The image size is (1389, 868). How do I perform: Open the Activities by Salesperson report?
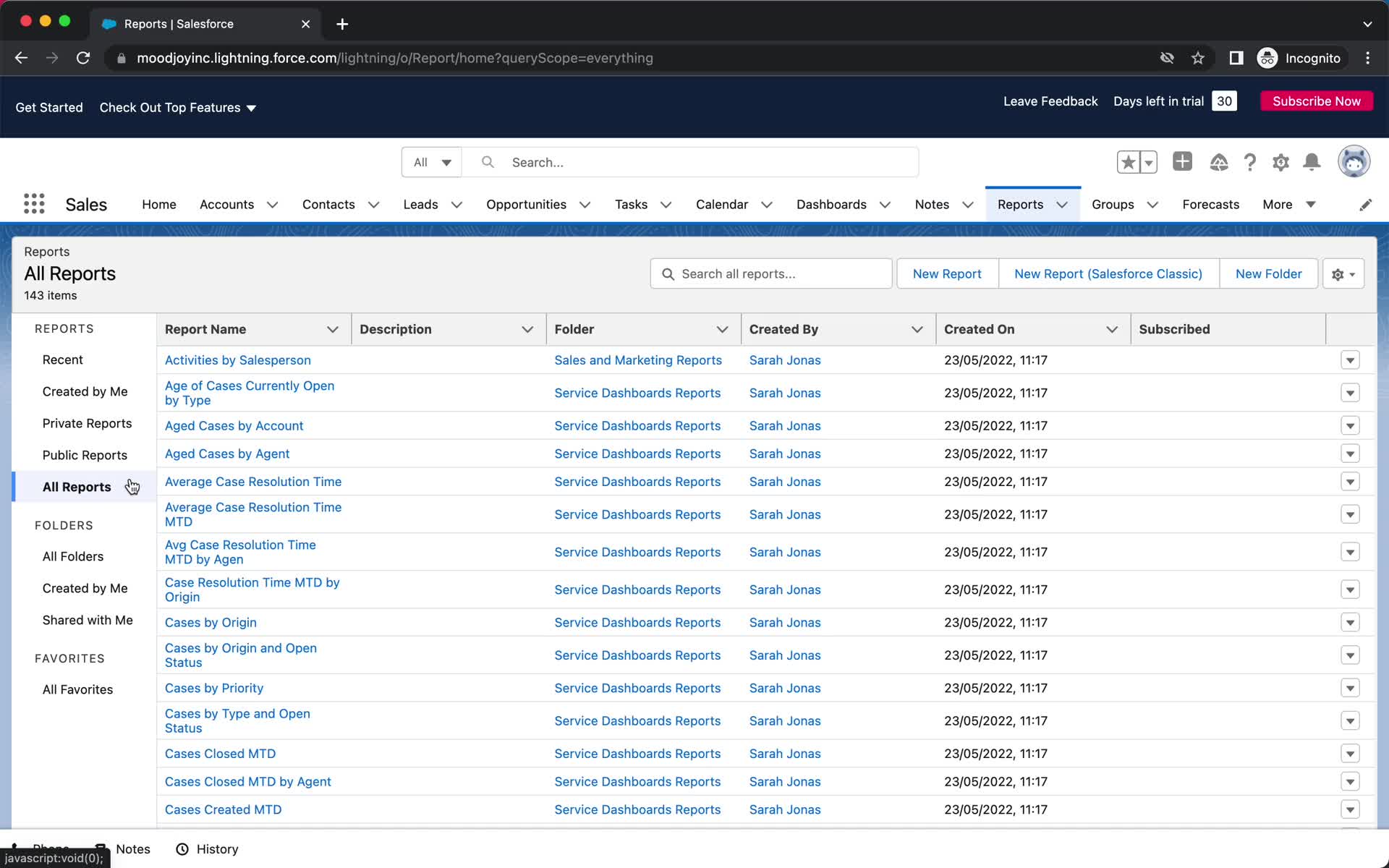point(238,360)
